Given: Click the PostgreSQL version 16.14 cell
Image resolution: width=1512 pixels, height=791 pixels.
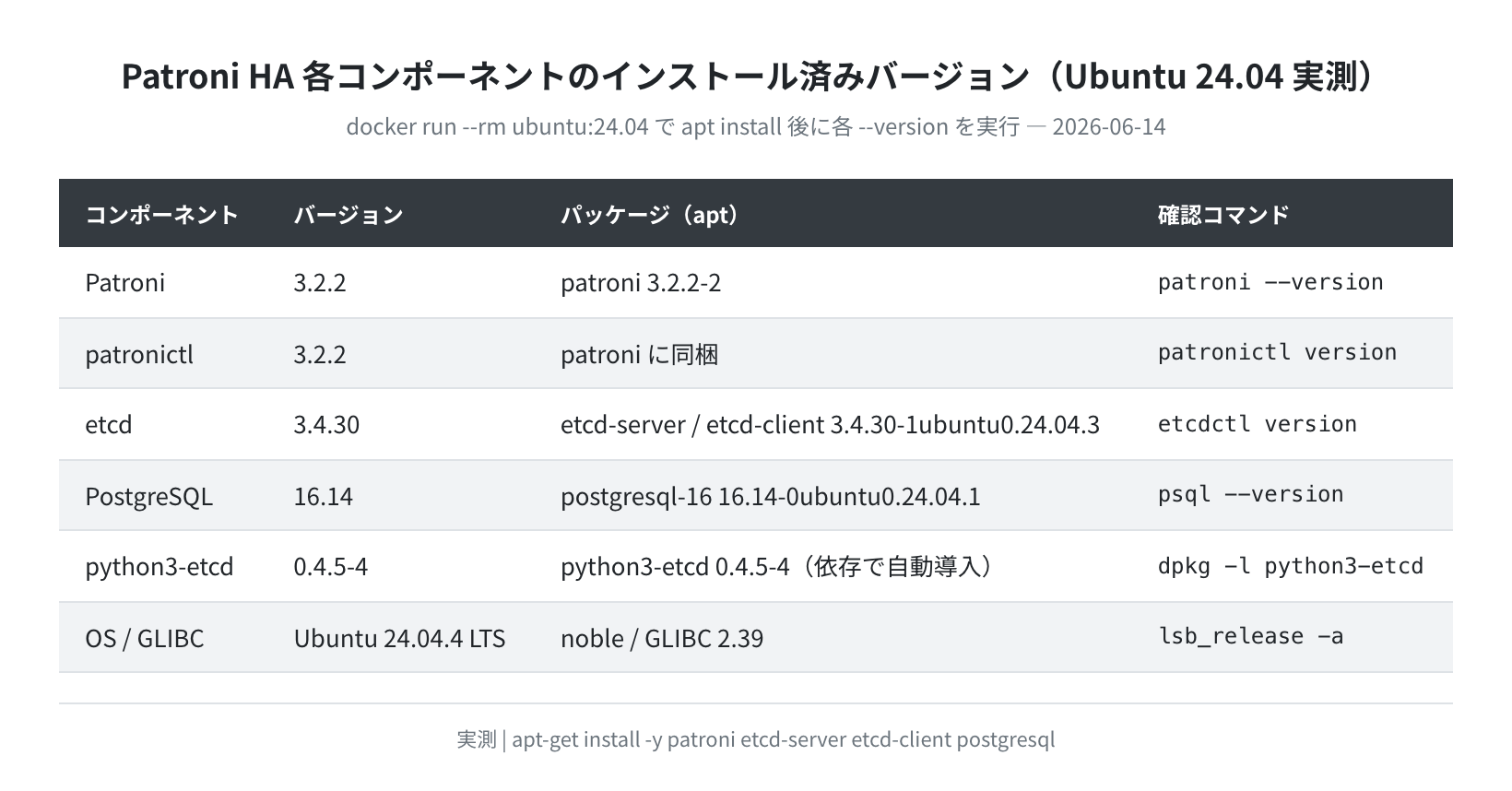Looking at the screenshot, I should click(x=324, y=496).
